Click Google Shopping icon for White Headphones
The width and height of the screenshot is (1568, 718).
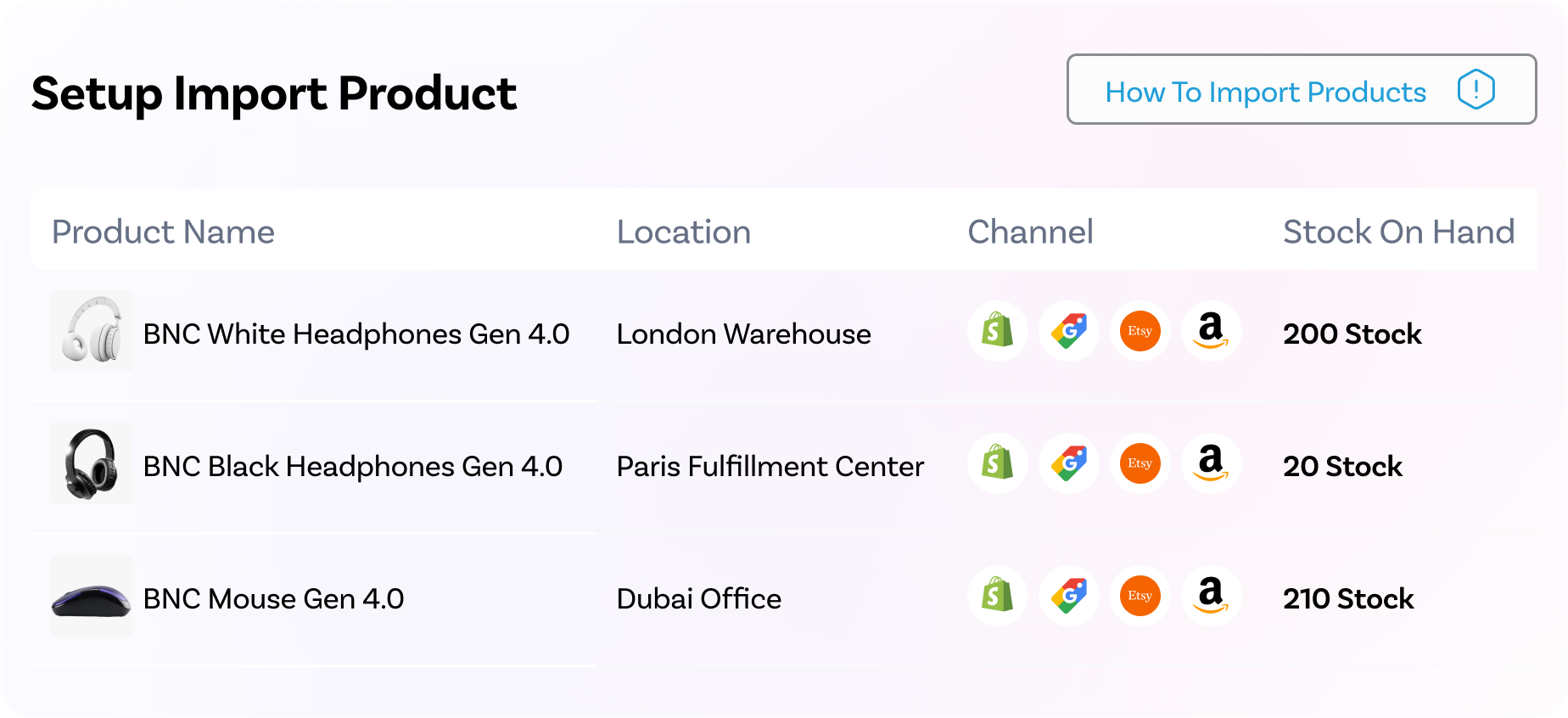1069,331
